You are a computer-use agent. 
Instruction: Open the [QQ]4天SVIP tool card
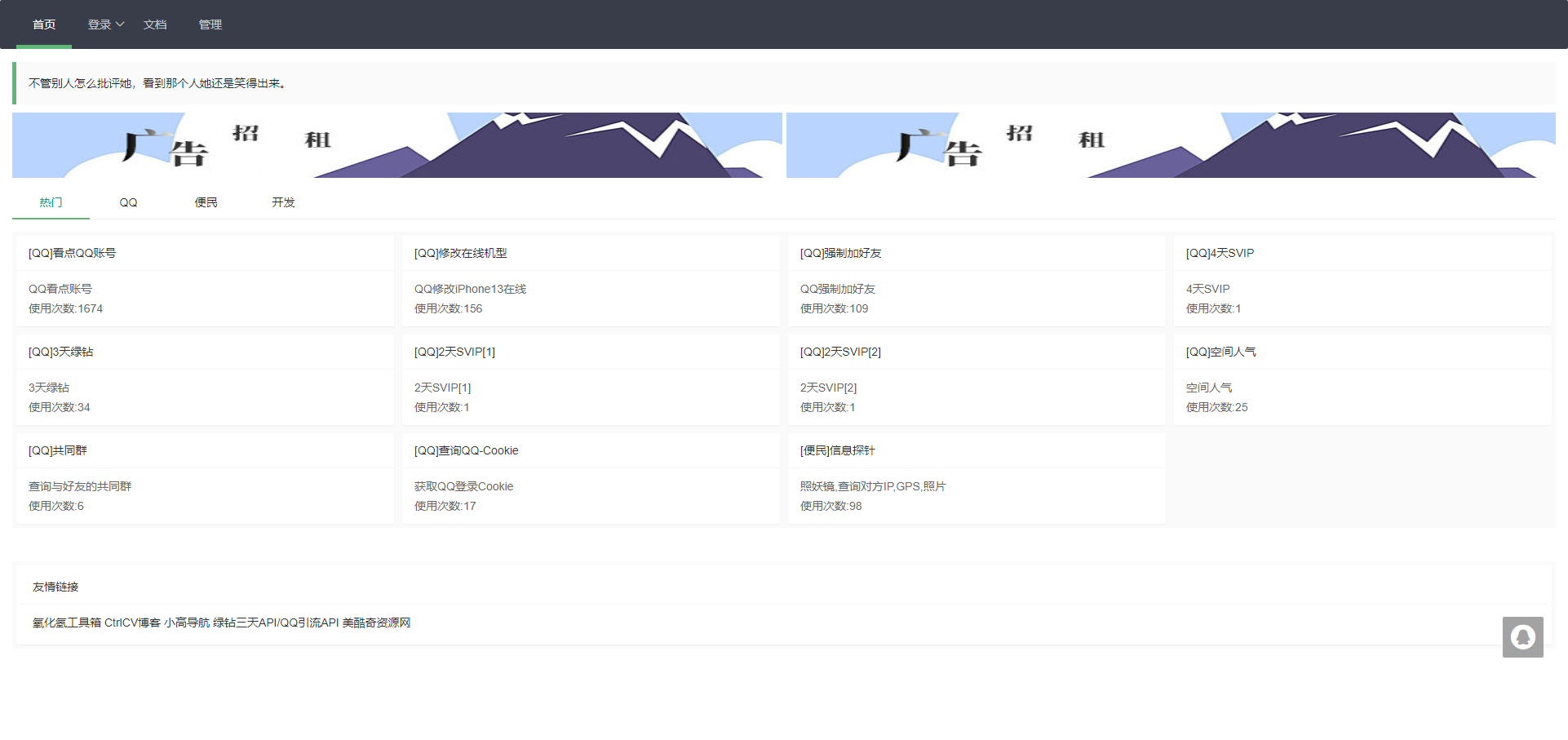point(1361,280)
